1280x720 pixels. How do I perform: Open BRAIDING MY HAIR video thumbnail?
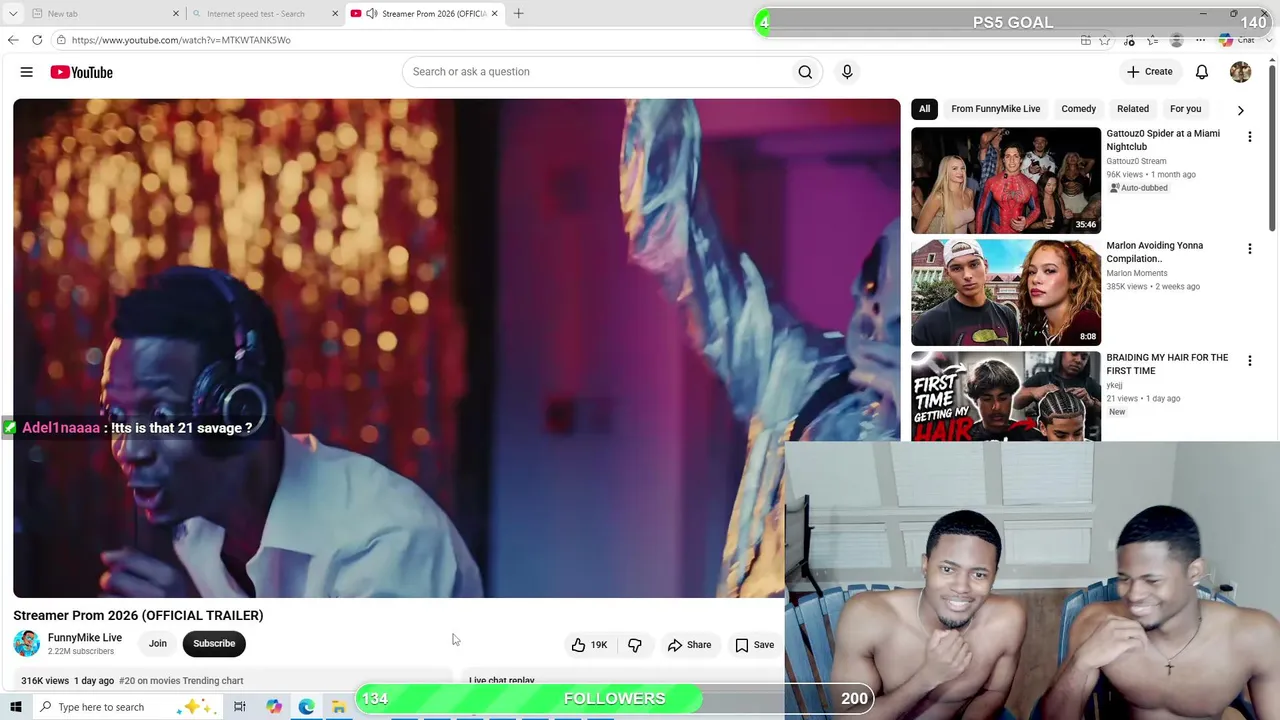1006,396
